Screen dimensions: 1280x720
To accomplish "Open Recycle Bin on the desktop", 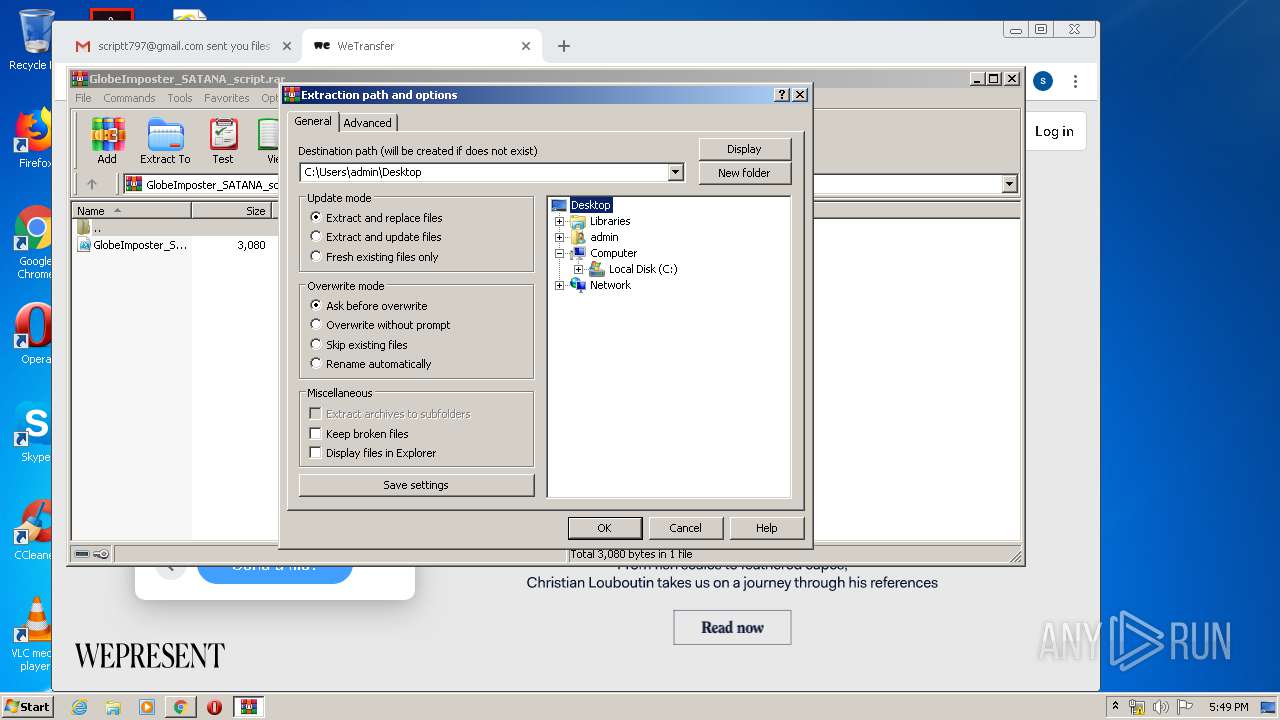I will pos(34,40).
